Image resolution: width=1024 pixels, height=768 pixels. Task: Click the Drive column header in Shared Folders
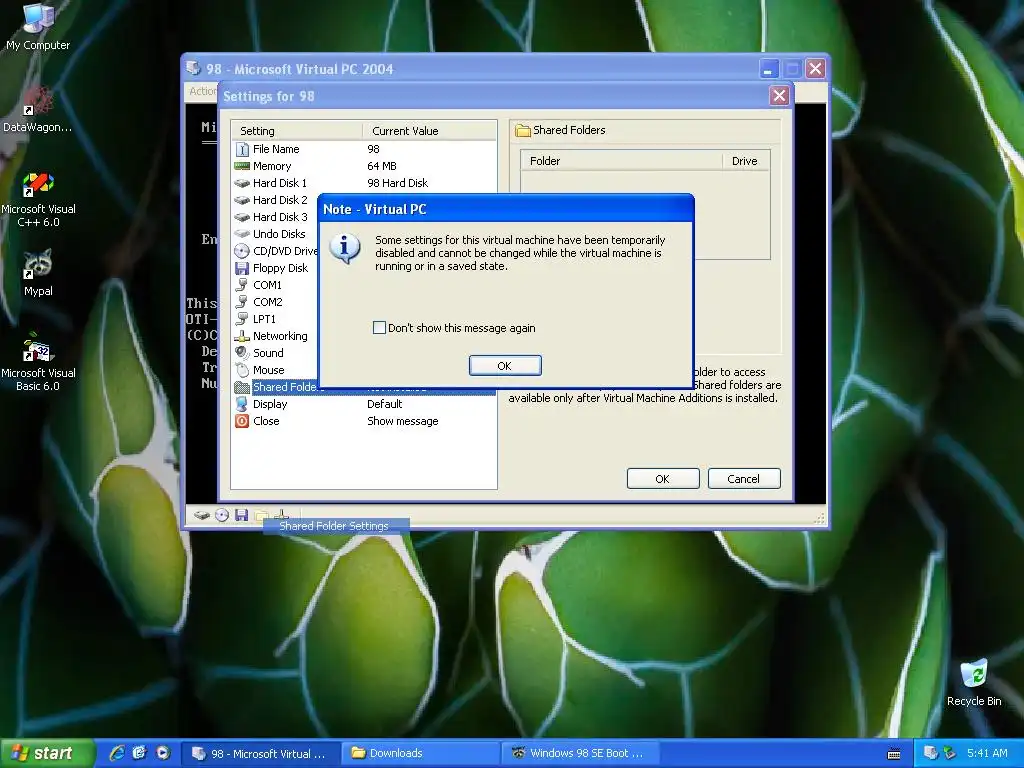coord(746,161)
